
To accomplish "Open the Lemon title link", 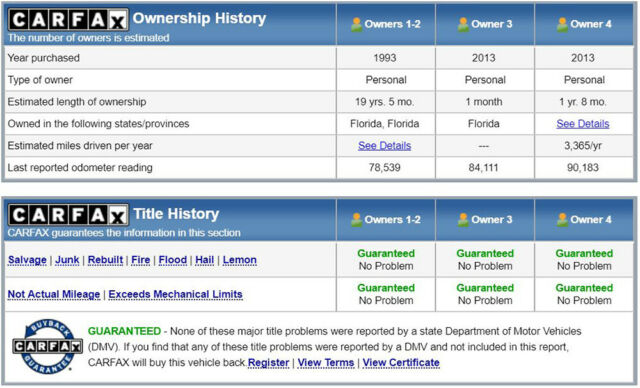I will (x=240, y=260).
